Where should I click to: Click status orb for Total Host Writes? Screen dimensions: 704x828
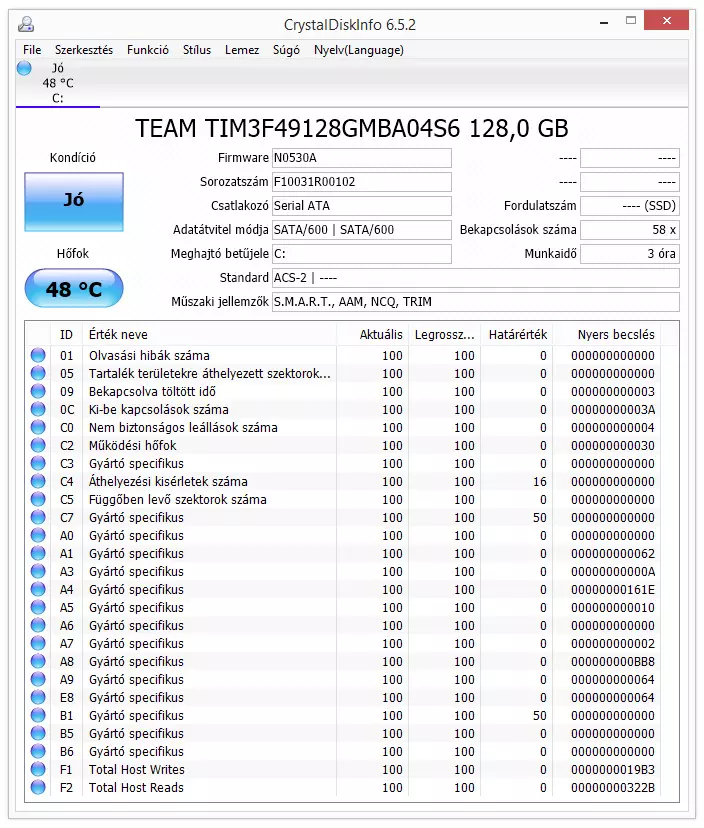coord(38,769)
